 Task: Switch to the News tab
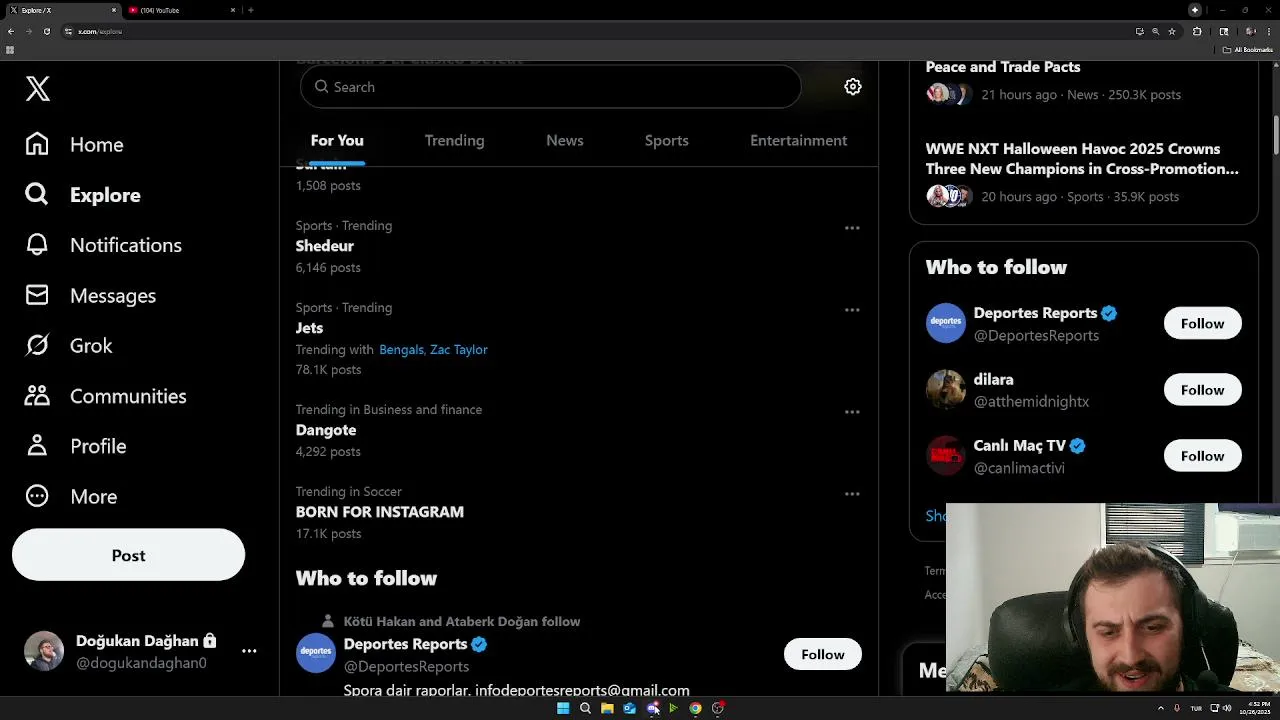point(565,141)
